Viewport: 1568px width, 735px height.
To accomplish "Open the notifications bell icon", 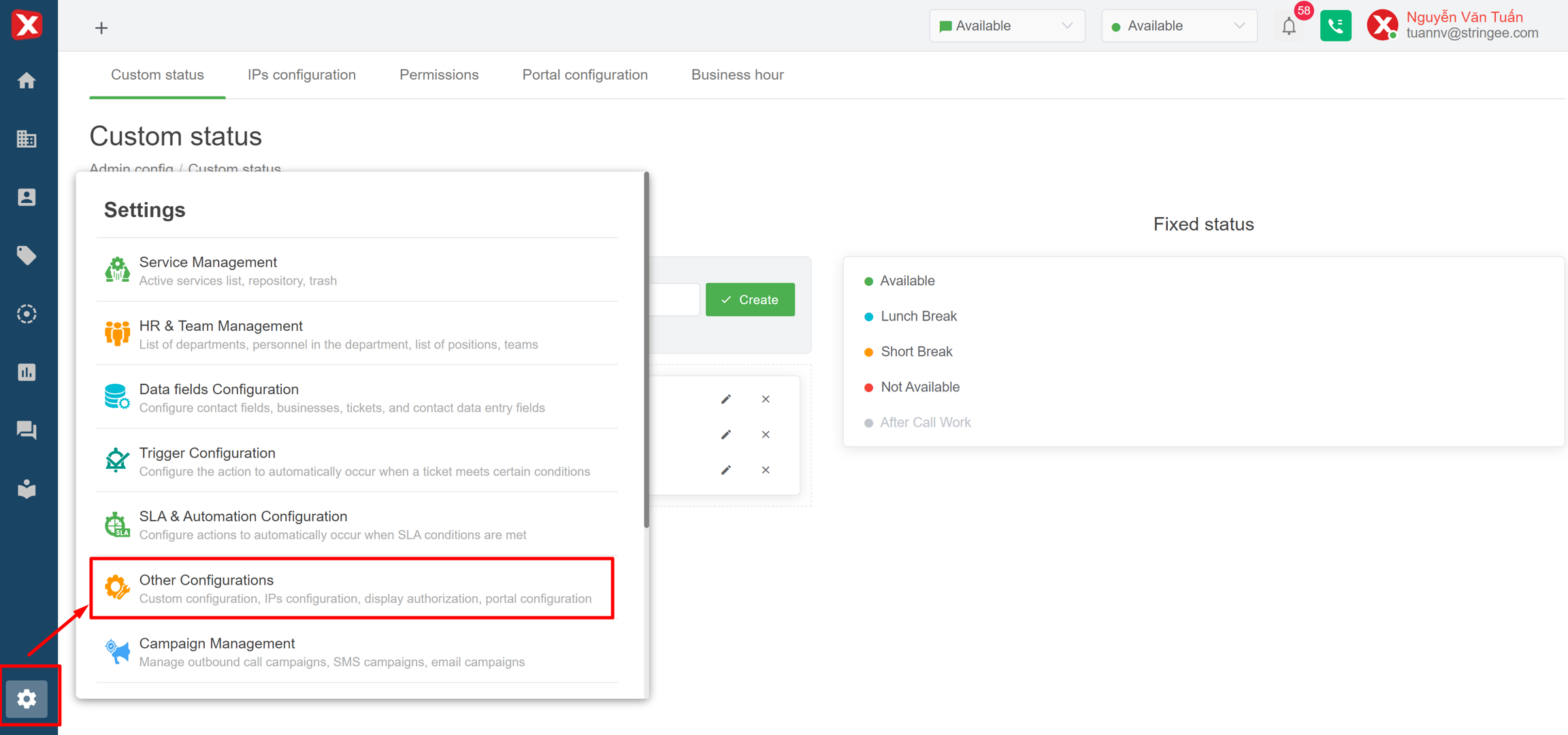I will point(1288,27).
